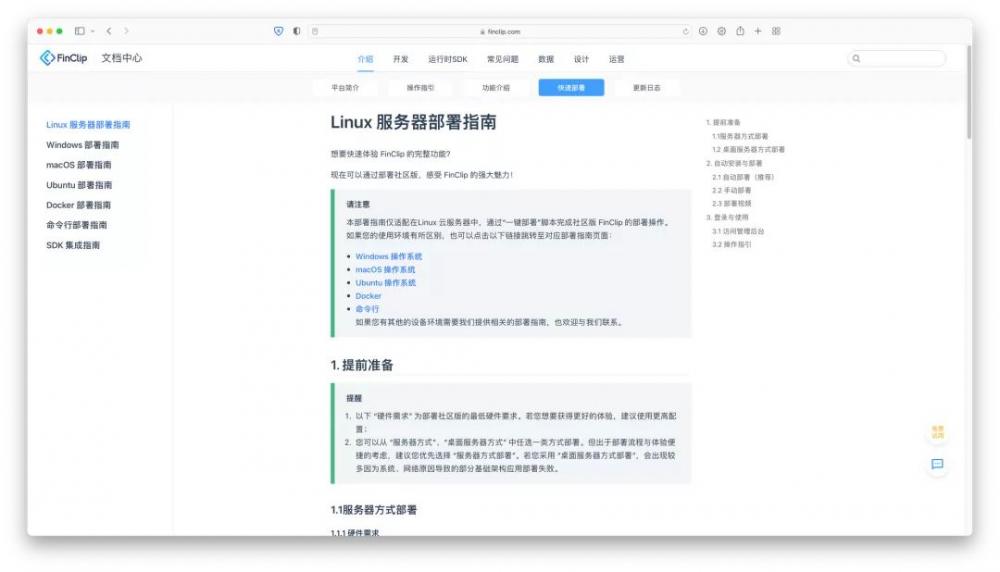Image resolution: width=1000 pixels, height=572 pixels.
Task: Select the 介绍 top navigation tab
Action: point(365,59)
